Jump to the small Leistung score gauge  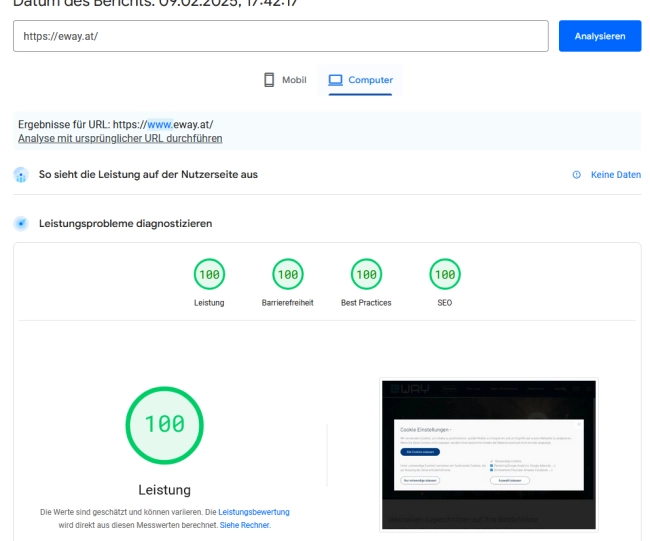click(209, 273)
